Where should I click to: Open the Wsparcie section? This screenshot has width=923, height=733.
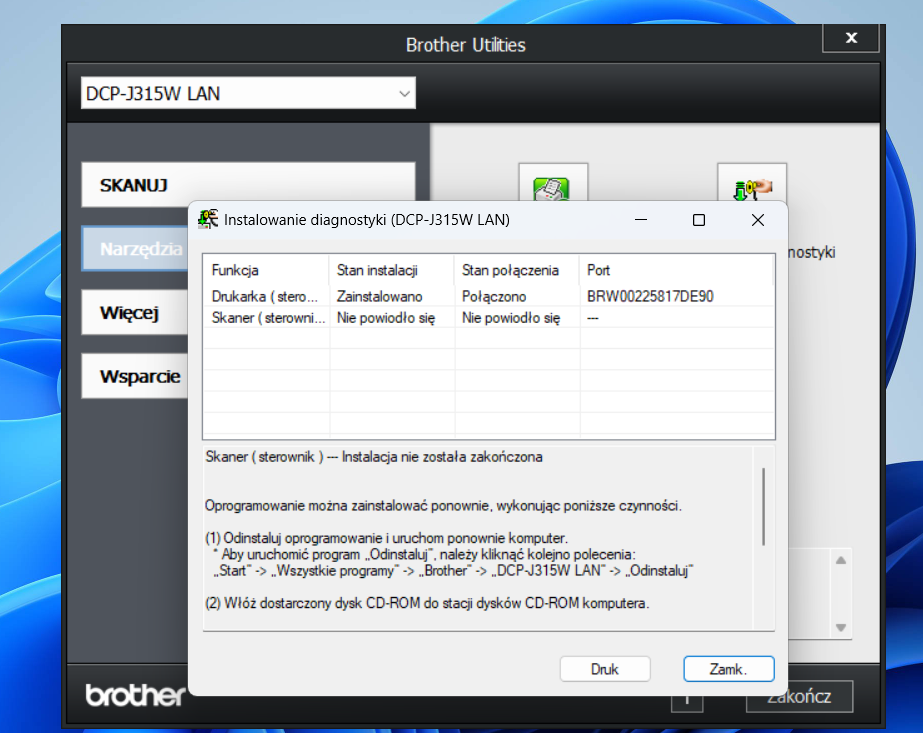(x=135, y=376)
